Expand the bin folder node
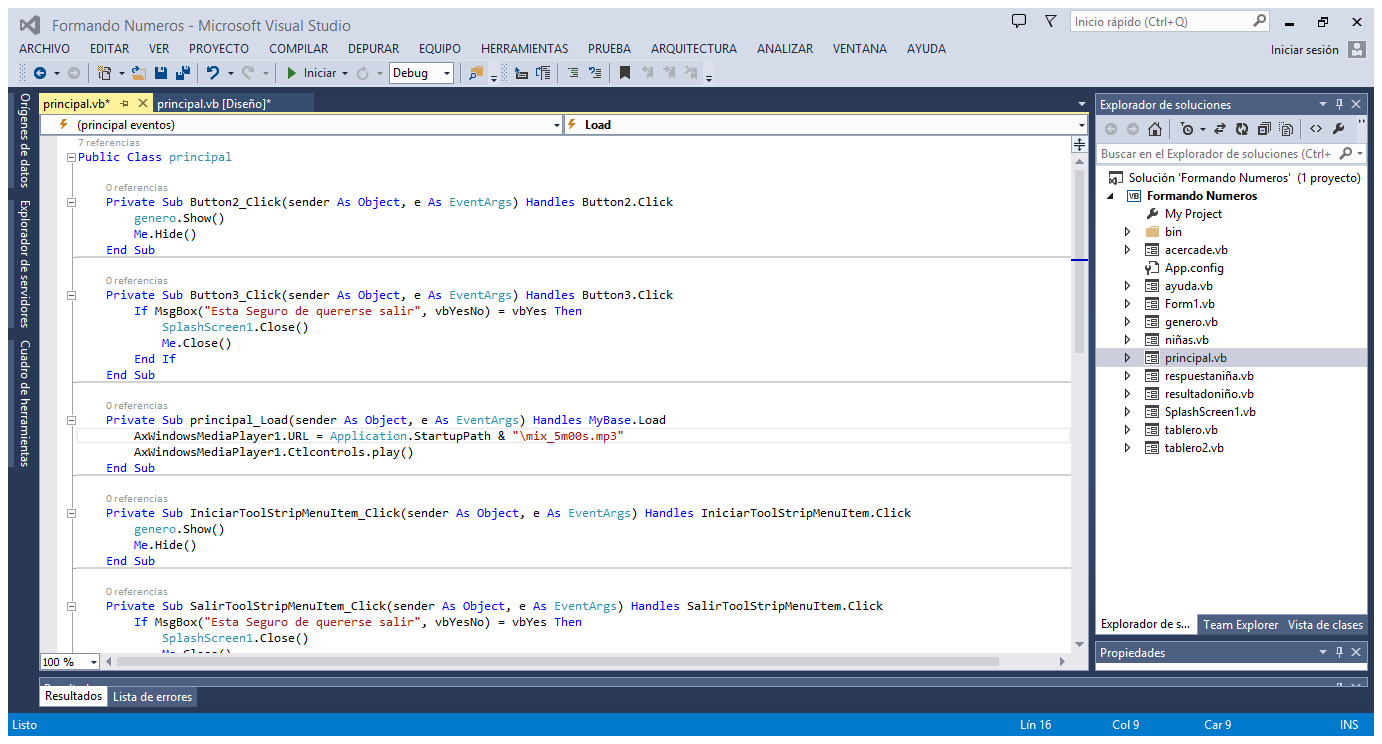Viewport: 1382px width, 744px height. click(1128, 232)
